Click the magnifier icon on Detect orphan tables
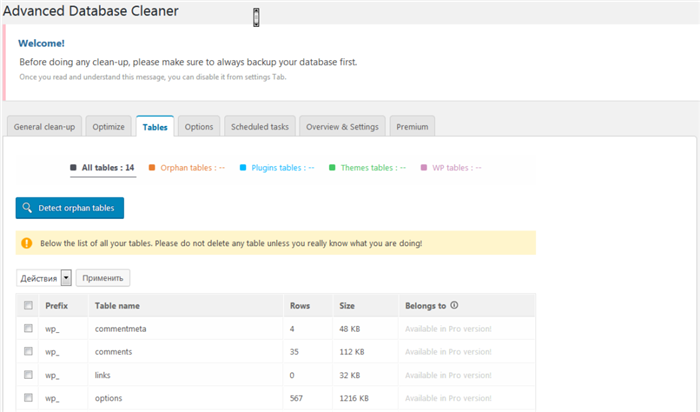The width and height of the screenshot is (700, 412). click(27, 208)
